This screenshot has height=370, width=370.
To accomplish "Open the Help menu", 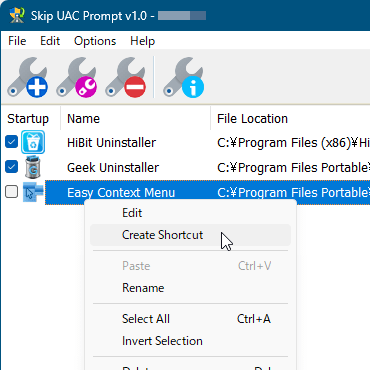I will click(x=142, y=41).
